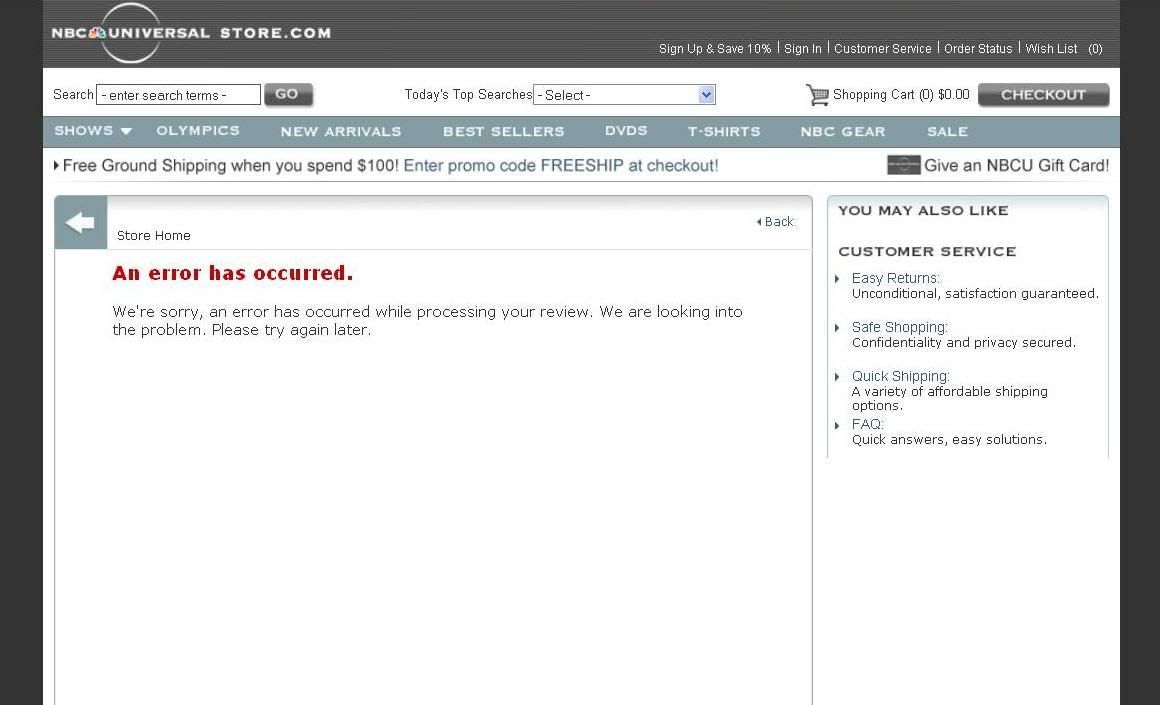Open Sign Up & Save 10% link

pyautogui.click(x=715, y=49)
